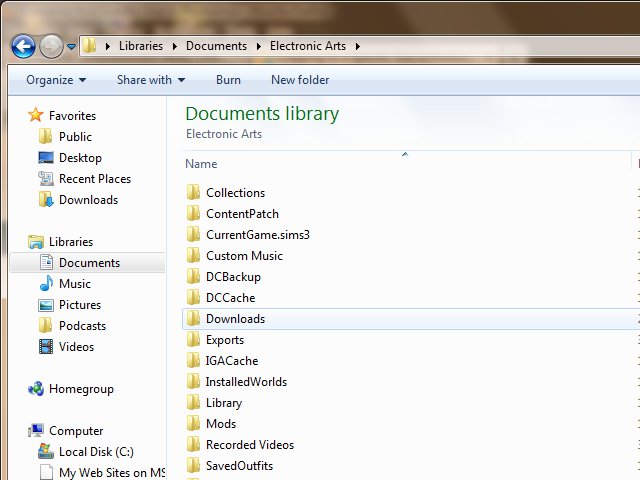Click the Favorites star icon

tap(36, 116)
